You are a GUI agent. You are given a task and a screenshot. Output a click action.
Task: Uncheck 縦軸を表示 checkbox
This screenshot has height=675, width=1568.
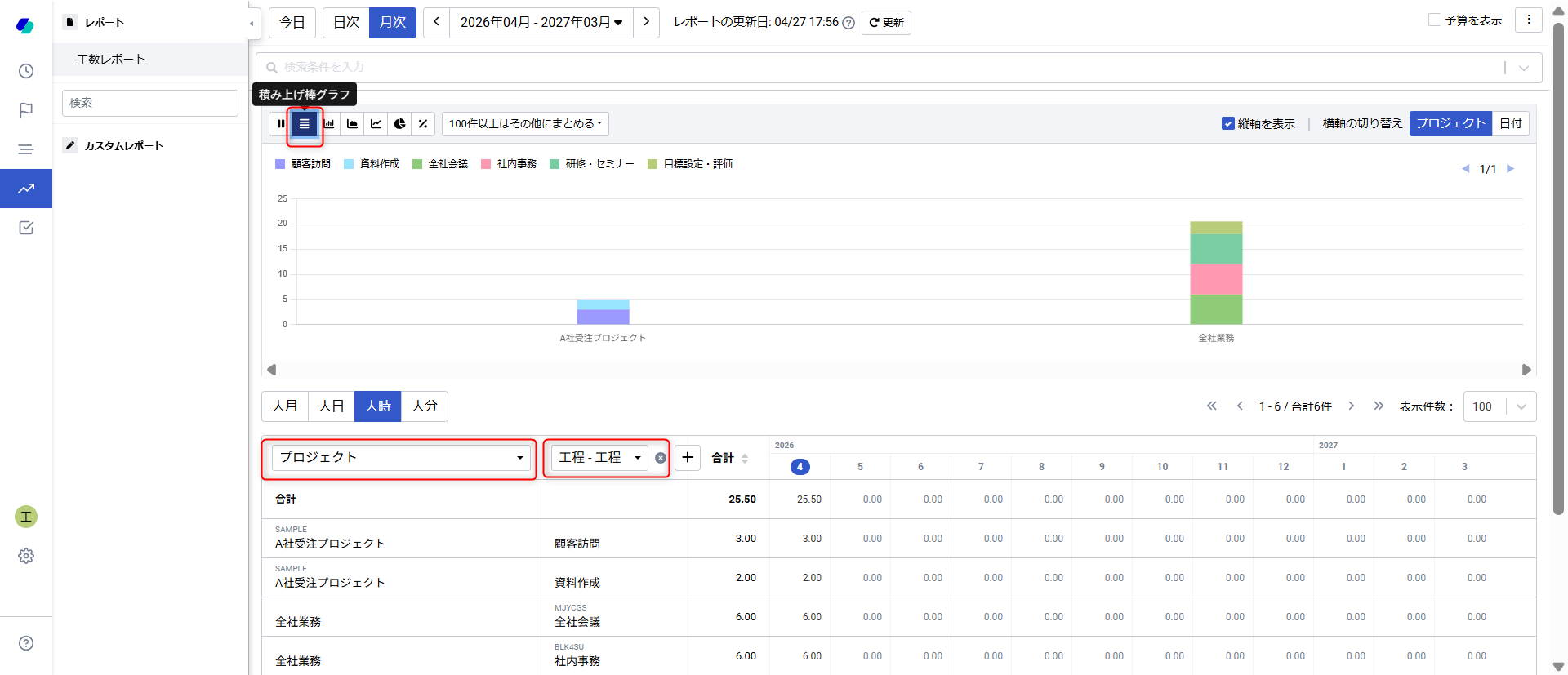[x=1227, y=123]
